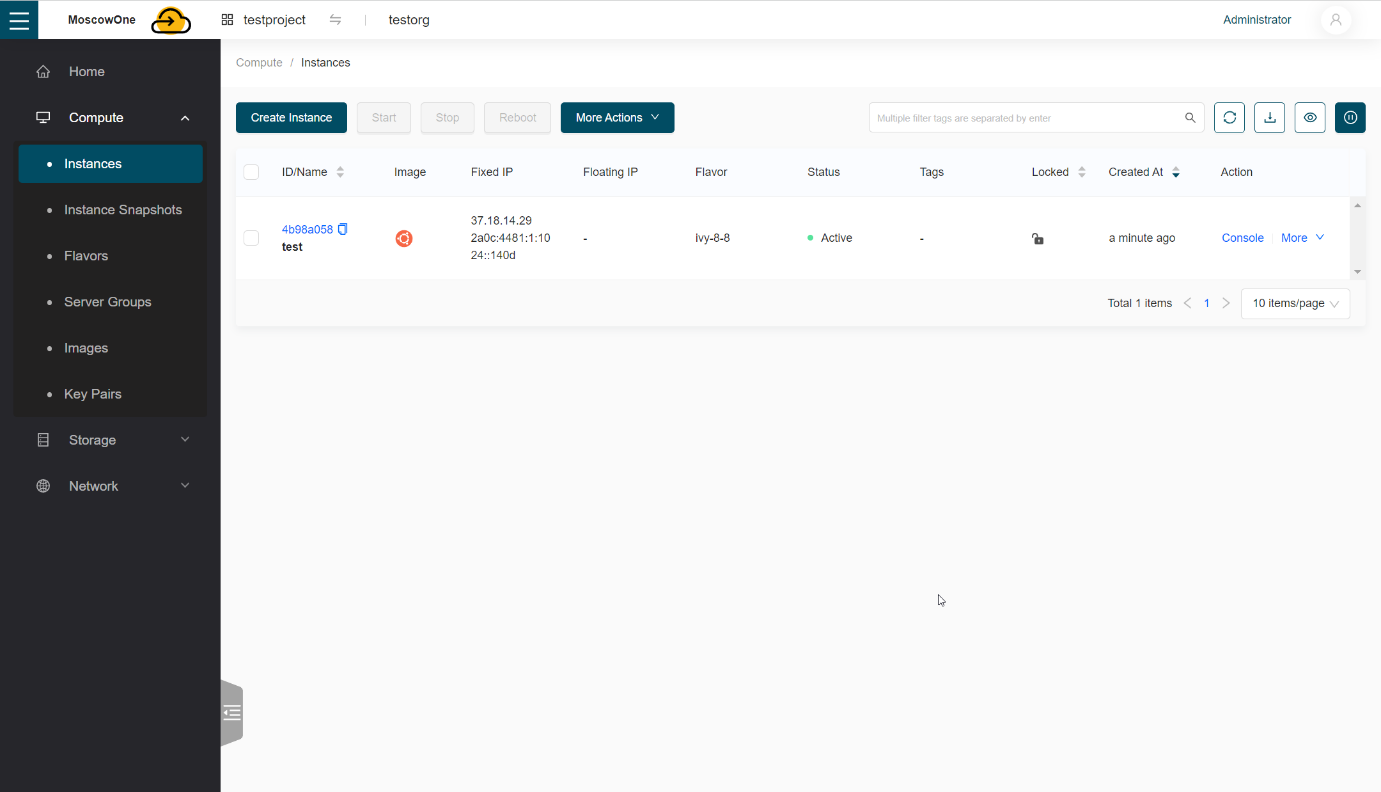
Task: Toggle the column visibility eye button
Action: click(1310, 118)
